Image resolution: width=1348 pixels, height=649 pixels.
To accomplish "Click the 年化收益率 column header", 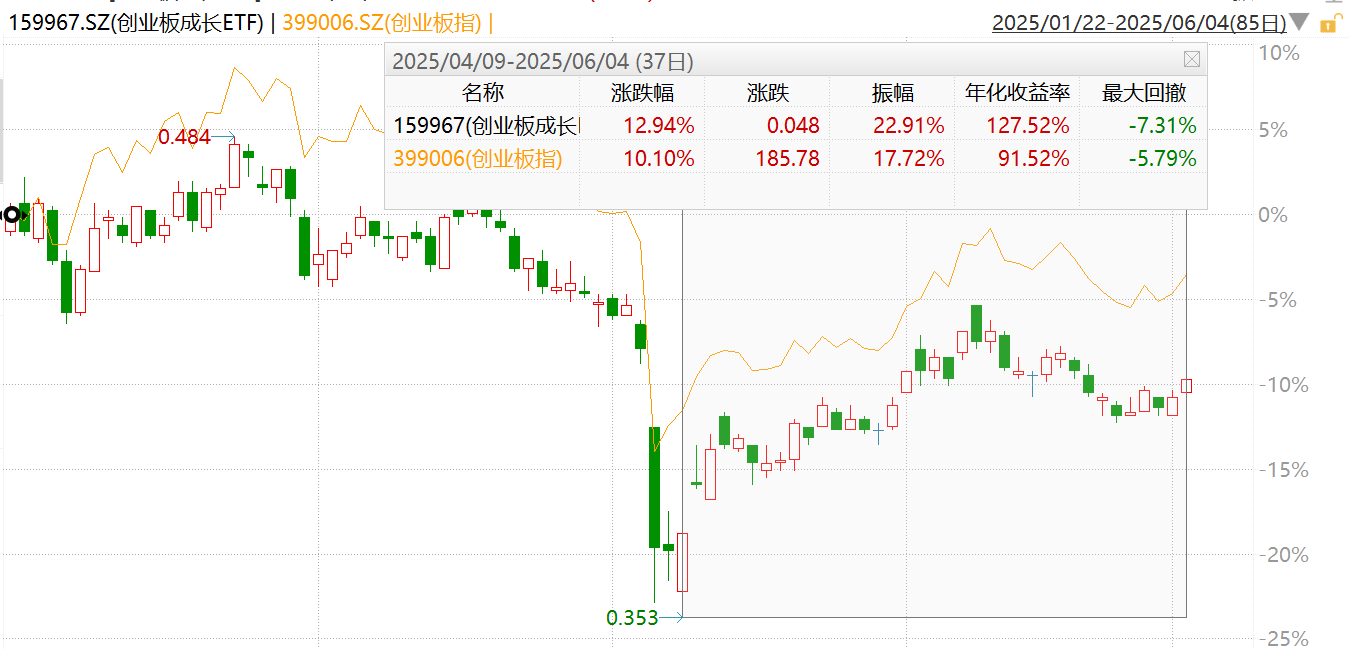I will pos(1018,93).
